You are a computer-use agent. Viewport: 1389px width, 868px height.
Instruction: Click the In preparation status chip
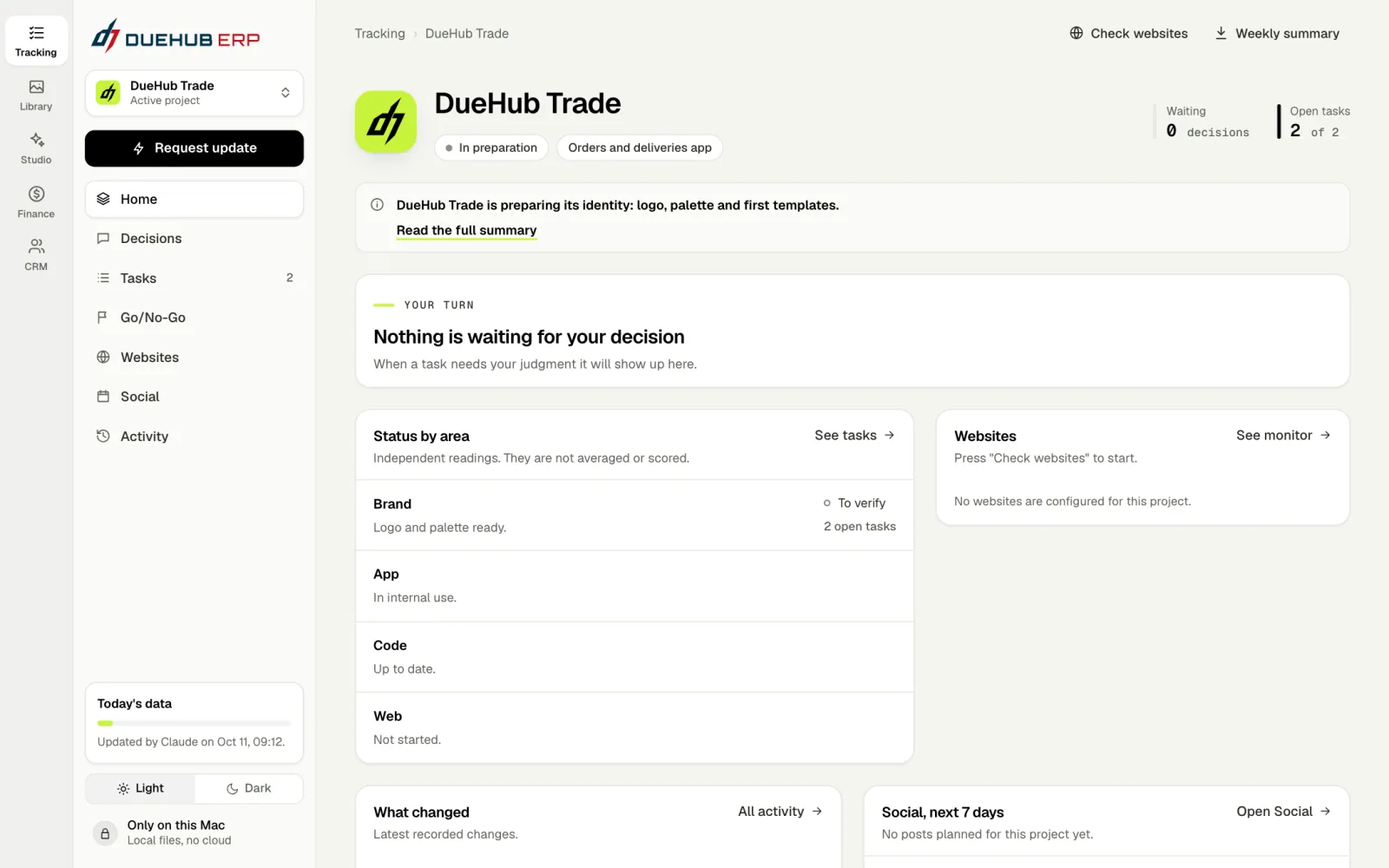click(x=491, y=148)
